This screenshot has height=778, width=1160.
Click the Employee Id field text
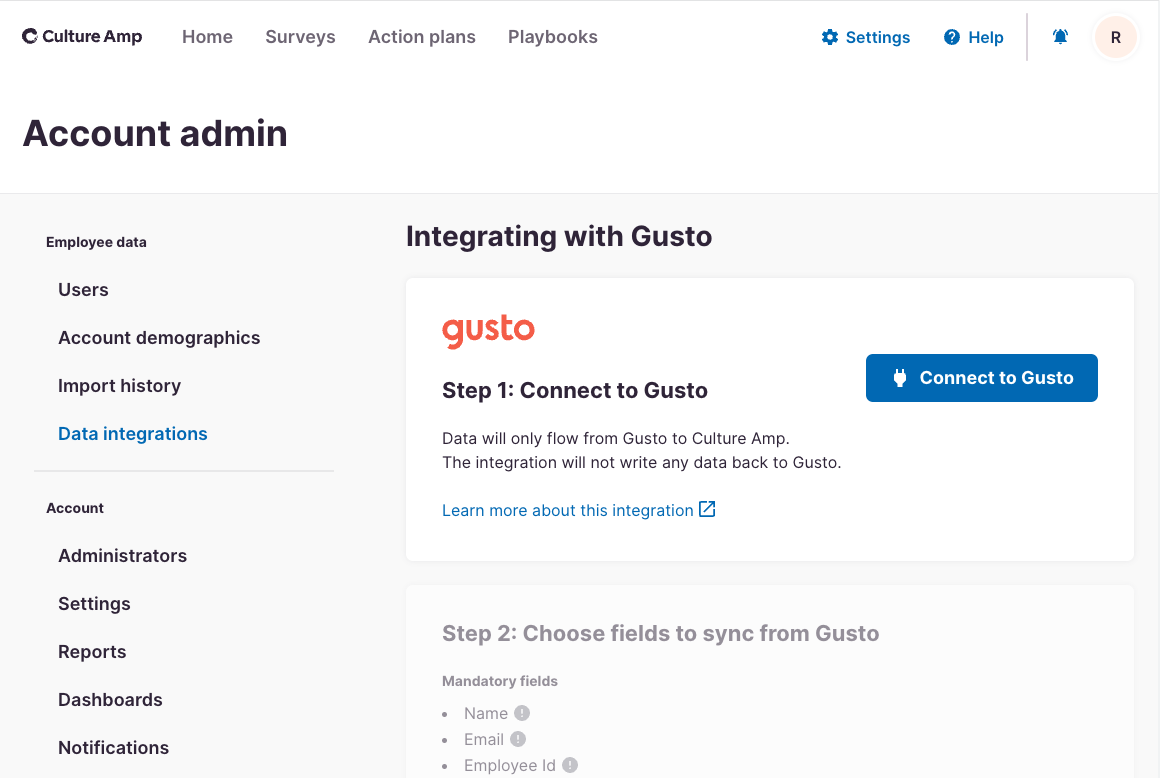click(x=510, y=765)
